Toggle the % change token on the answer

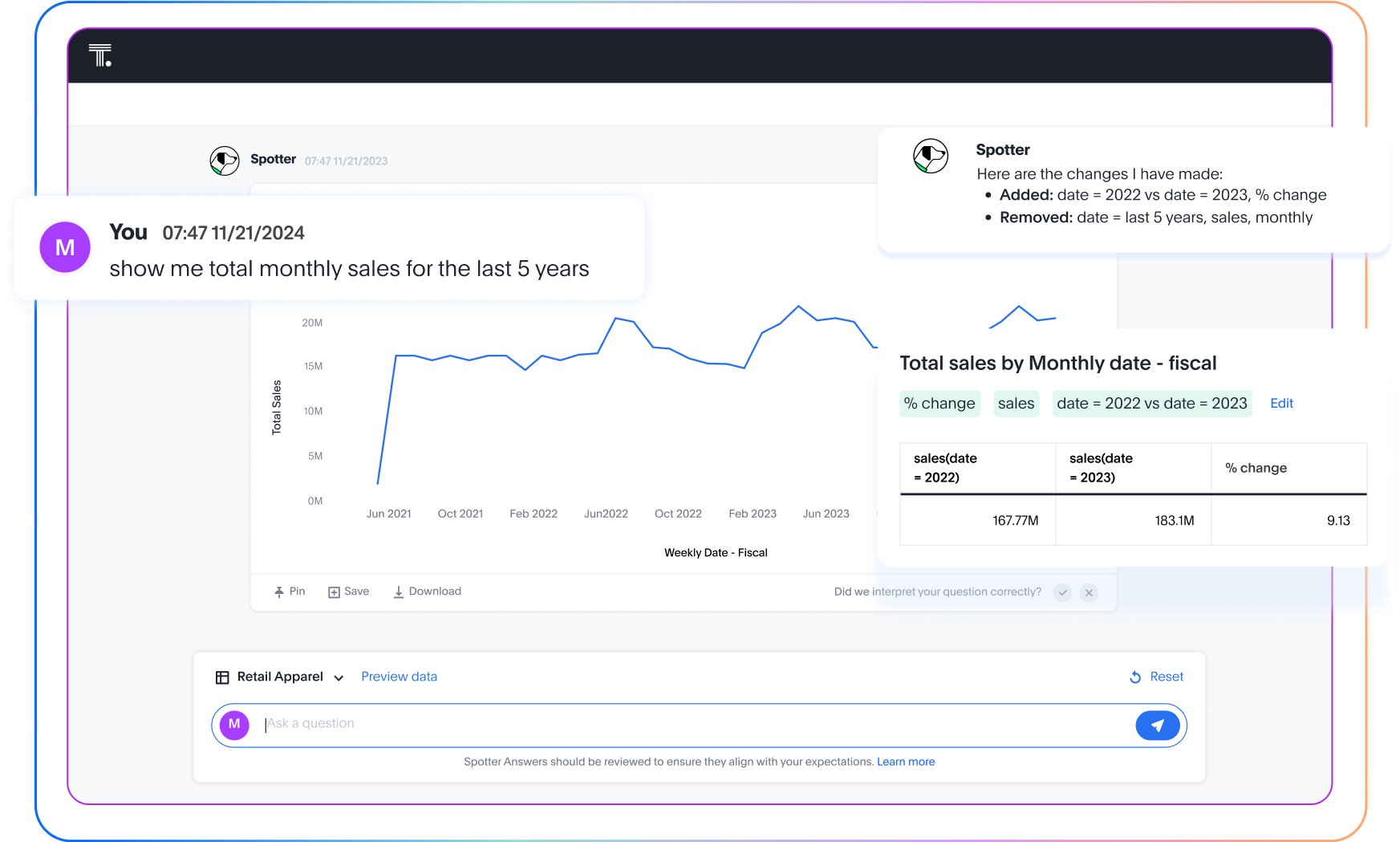(x=939, y=404)
